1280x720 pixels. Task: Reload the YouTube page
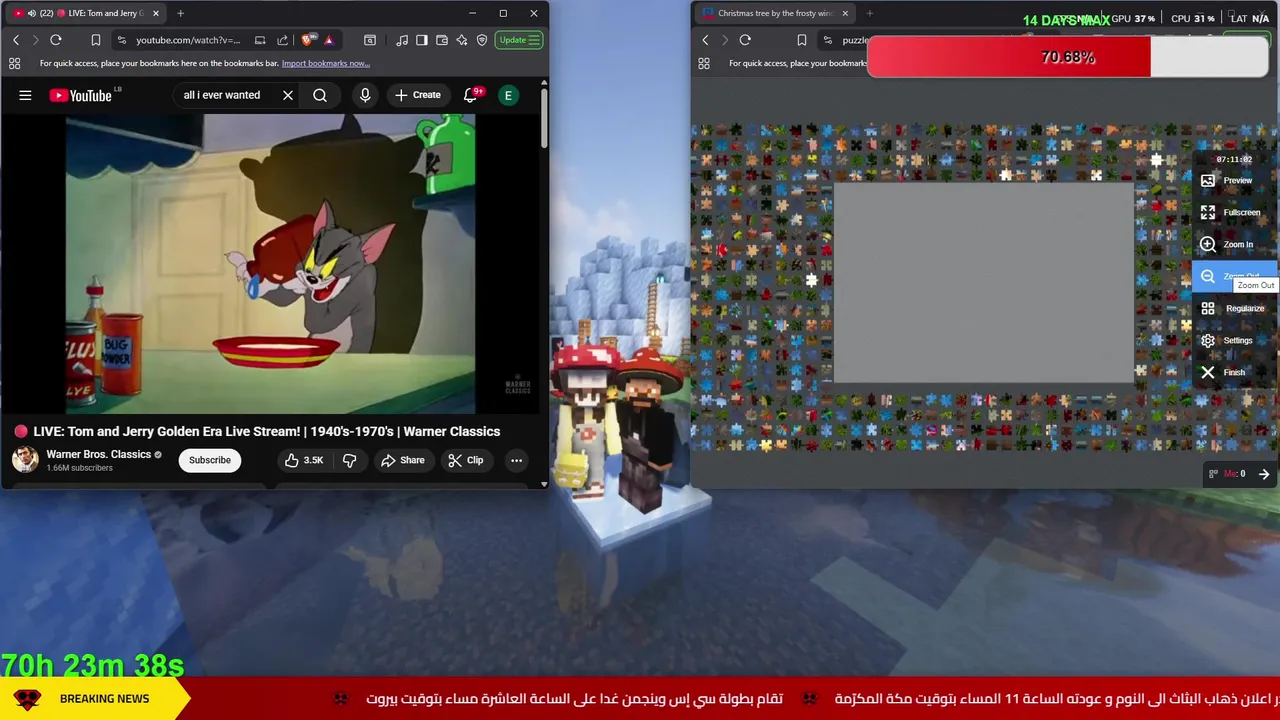pos(56,40)
